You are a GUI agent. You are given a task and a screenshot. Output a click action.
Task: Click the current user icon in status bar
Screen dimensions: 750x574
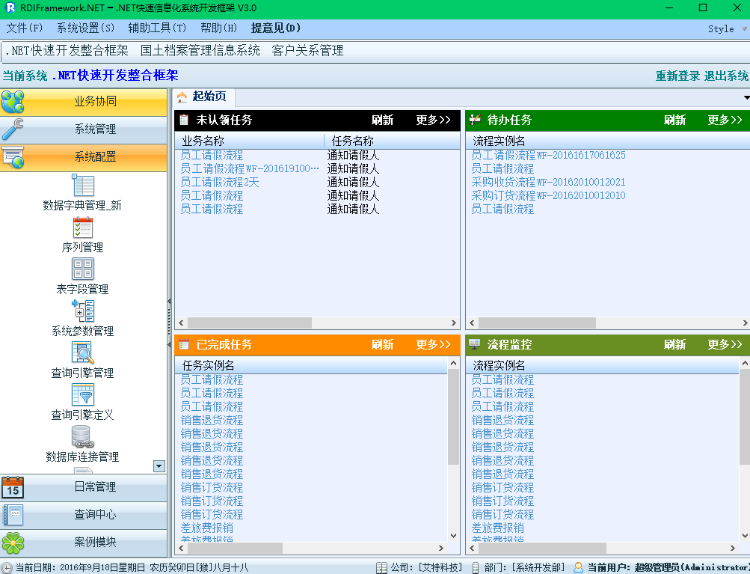(x=578, y=568)
